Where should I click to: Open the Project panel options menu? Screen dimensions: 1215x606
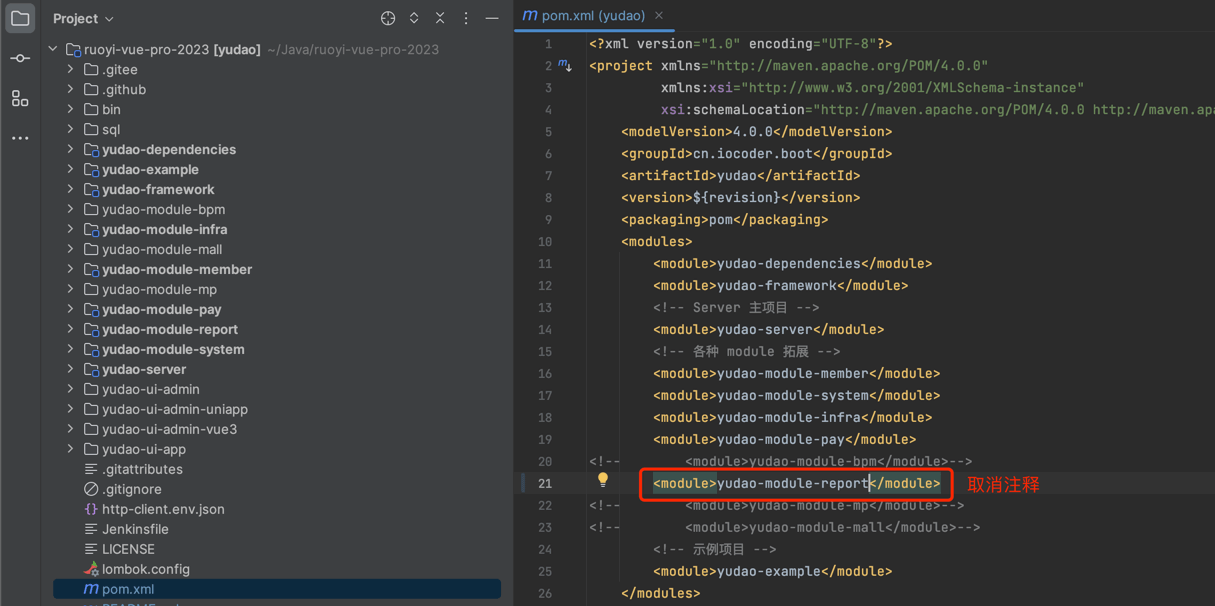(466, 18)
